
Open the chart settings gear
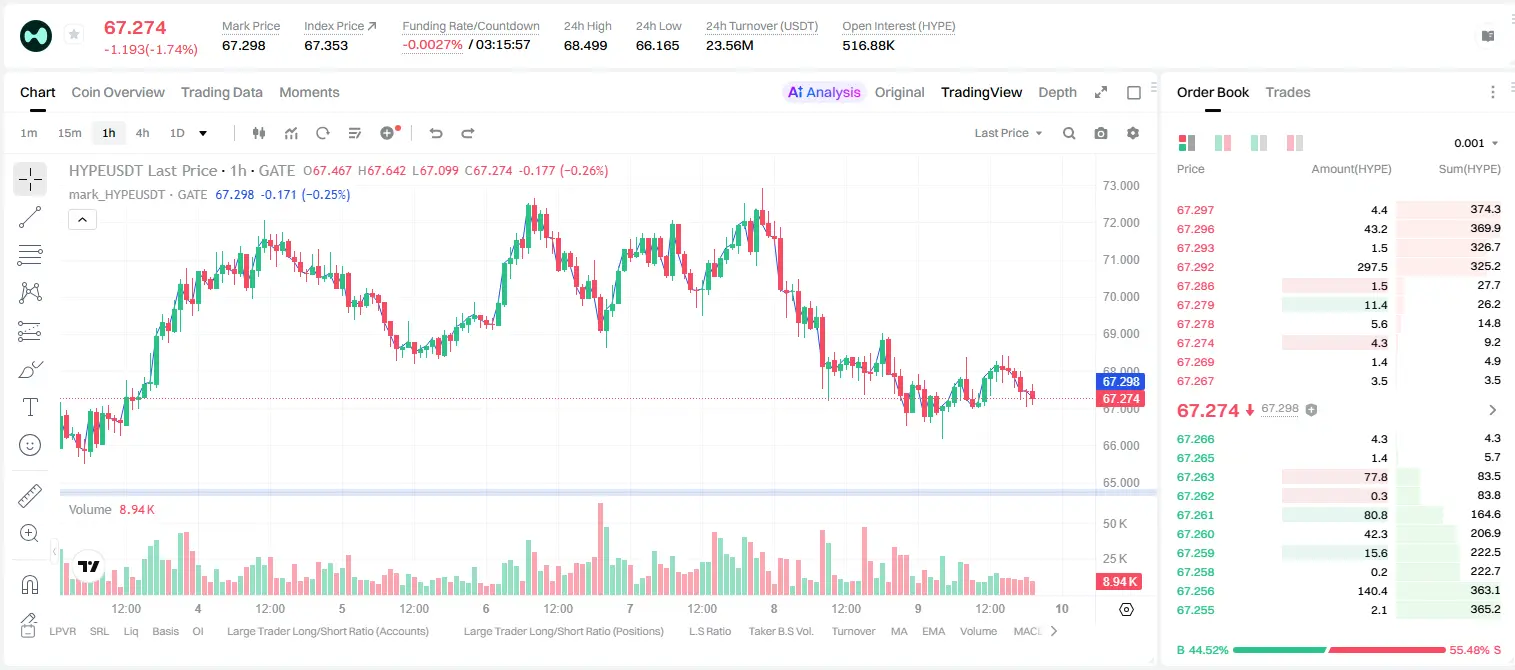(1133, 133)
